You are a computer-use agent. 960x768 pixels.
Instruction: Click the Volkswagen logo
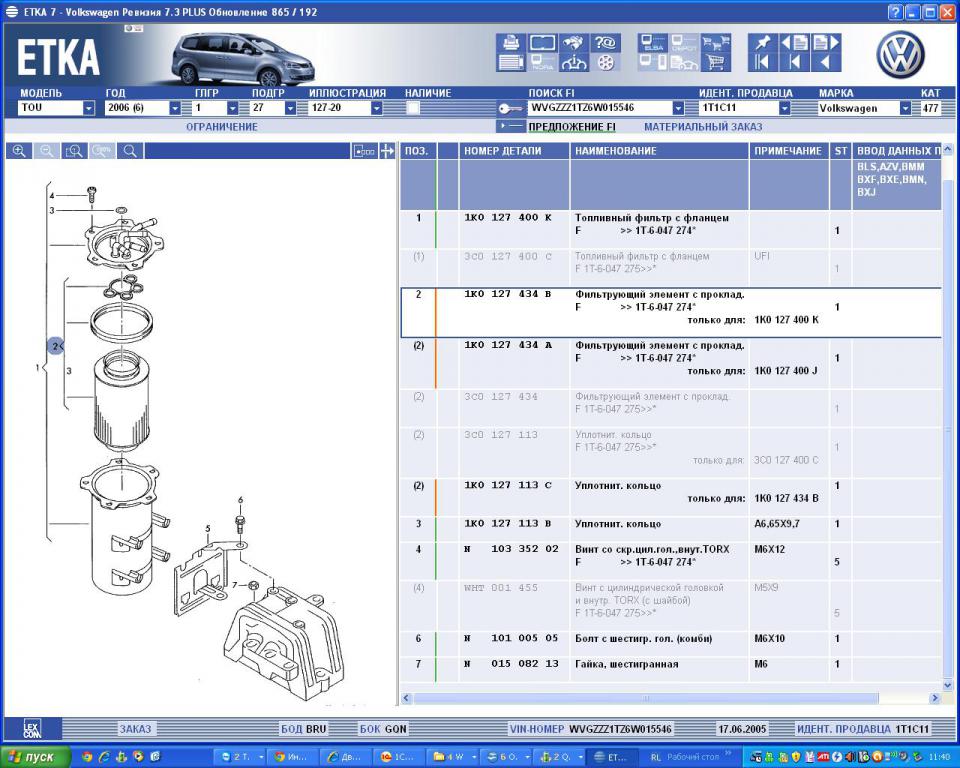[x=900, y=55]
